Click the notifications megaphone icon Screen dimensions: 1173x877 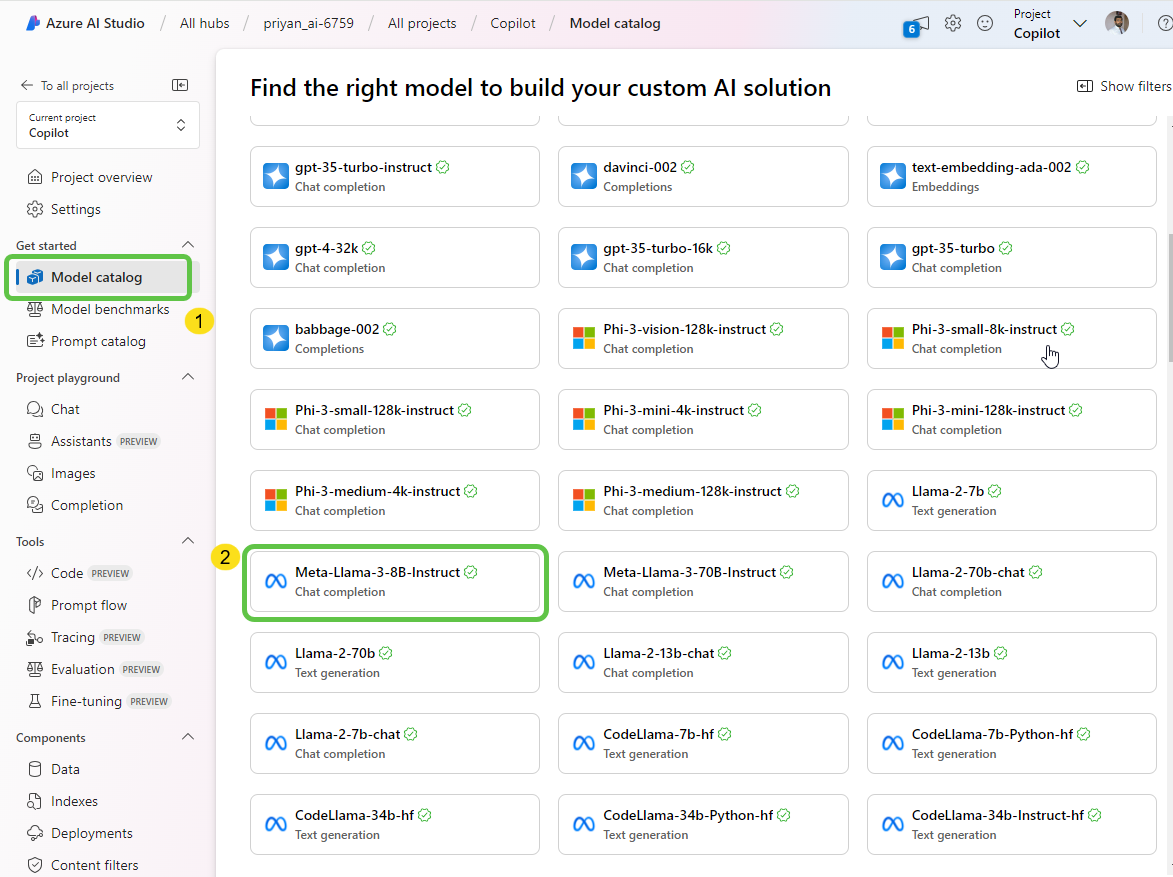917,25
